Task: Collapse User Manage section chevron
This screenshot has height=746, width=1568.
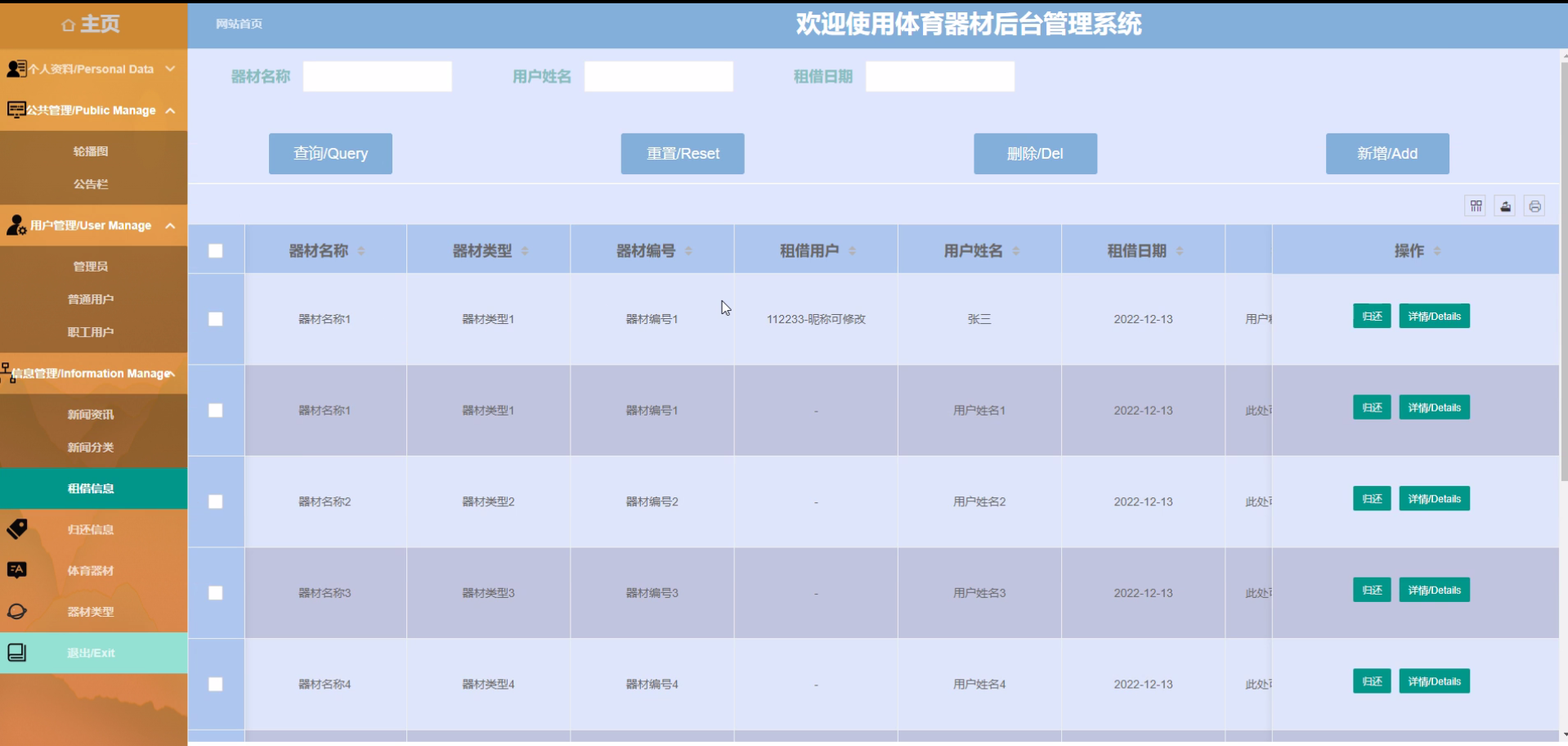Action: pyautogui.click(x=170, y=226)
